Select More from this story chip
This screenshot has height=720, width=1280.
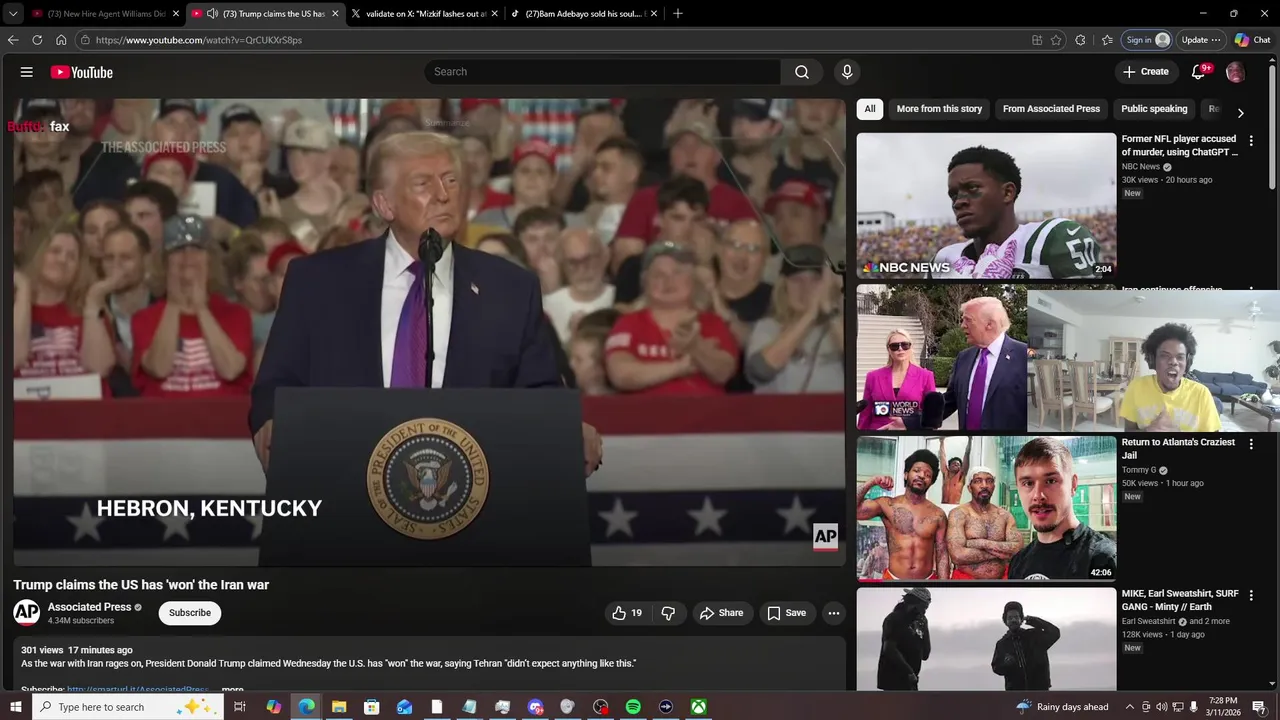click(939, 109)
